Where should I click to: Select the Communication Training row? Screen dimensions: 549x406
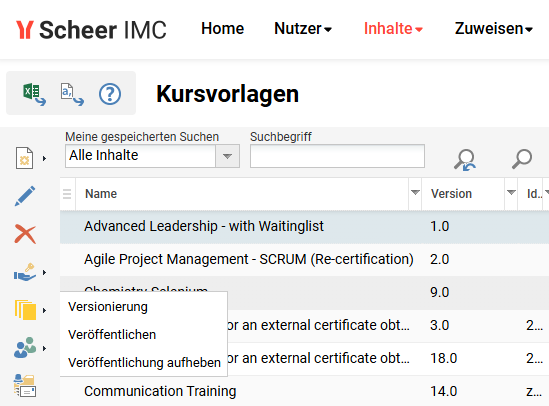304,391
